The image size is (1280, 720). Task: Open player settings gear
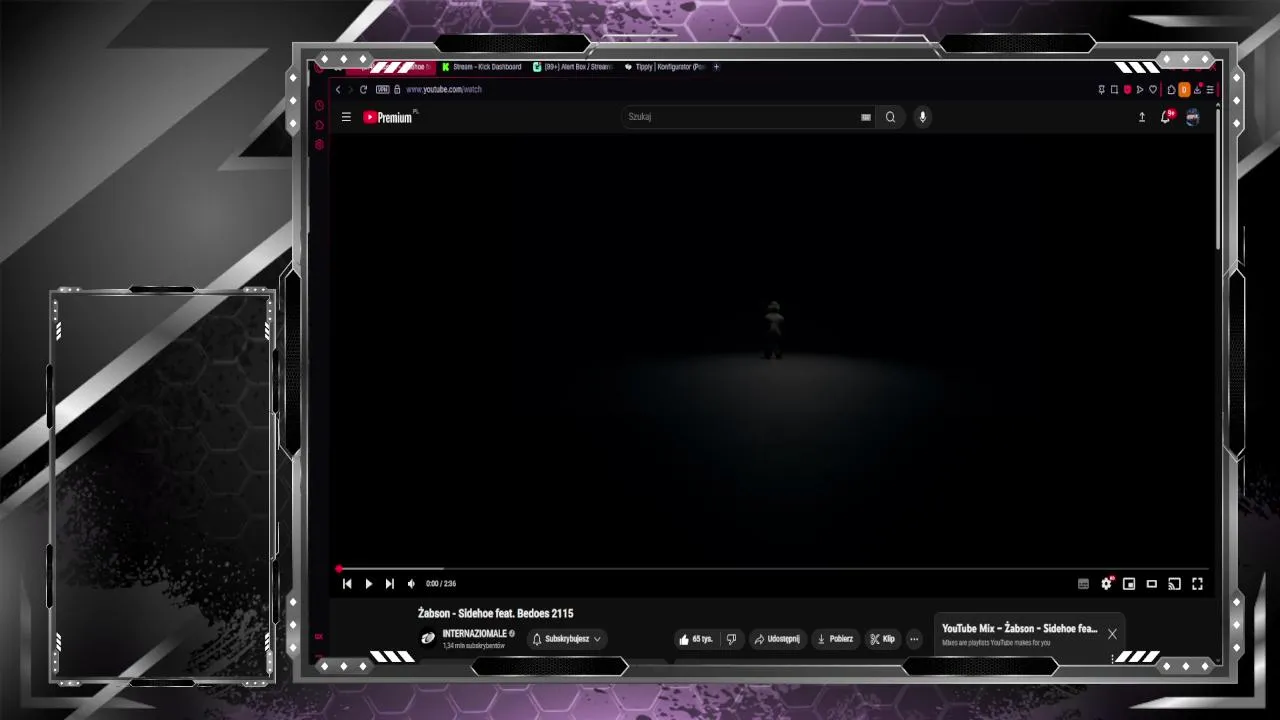coord(1106,584)
